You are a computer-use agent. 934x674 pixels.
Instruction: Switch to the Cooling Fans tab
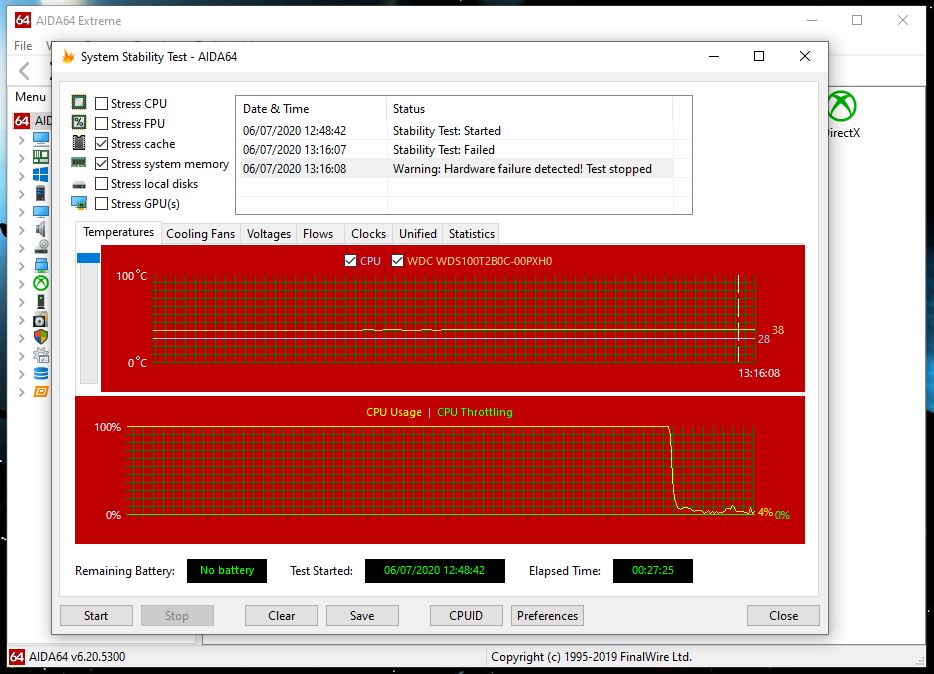[201, 233]
